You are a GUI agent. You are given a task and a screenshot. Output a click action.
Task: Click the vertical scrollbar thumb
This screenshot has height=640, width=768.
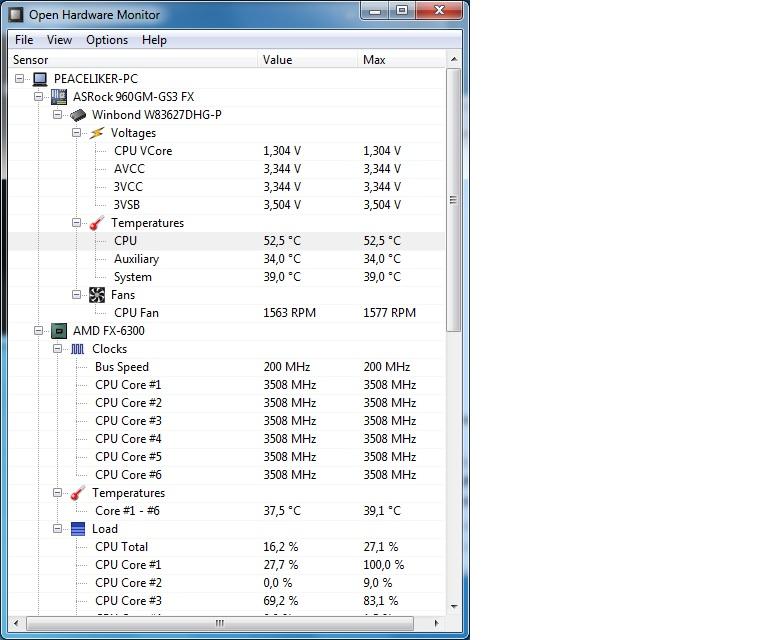tap(454, 200)
